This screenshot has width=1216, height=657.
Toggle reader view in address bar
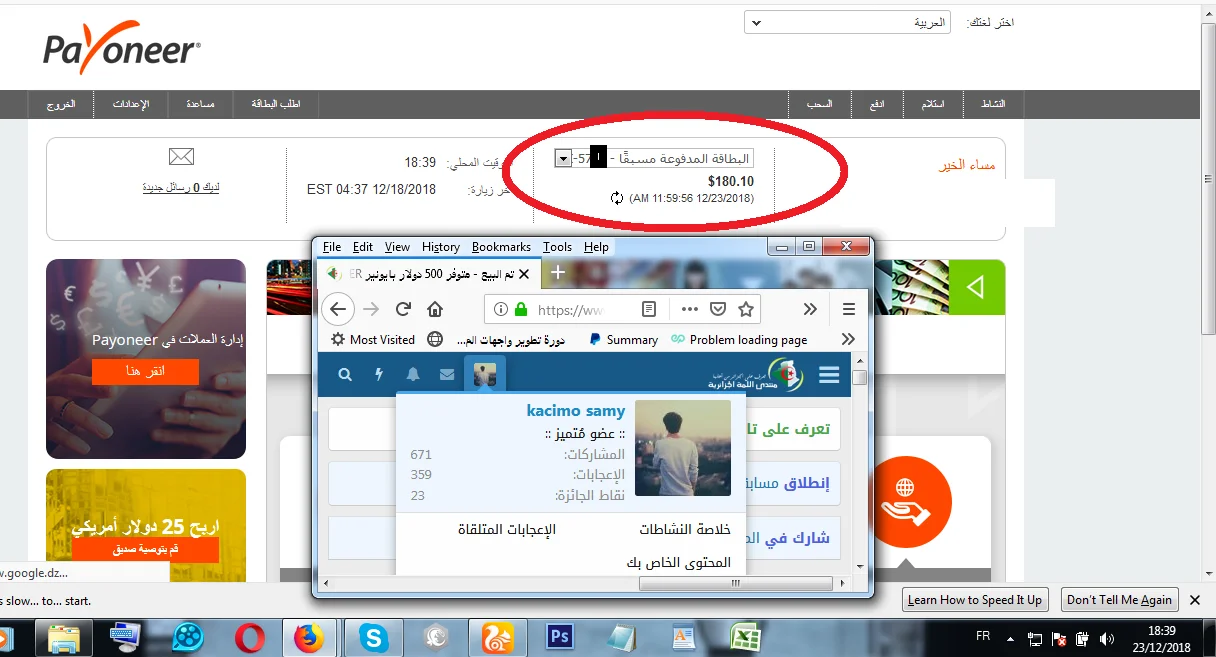tap(649, 309)
